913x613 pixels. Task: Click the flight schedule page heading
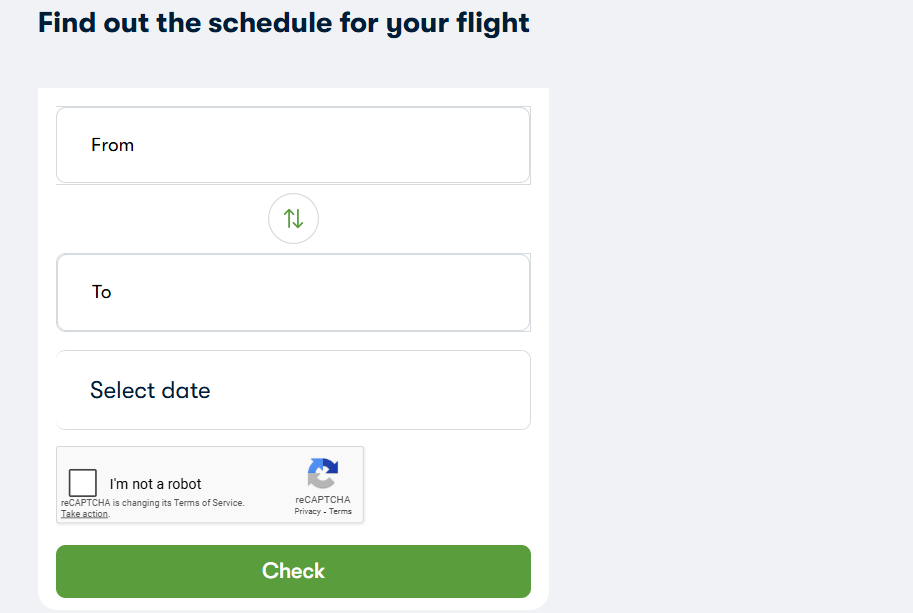point(284,22)
